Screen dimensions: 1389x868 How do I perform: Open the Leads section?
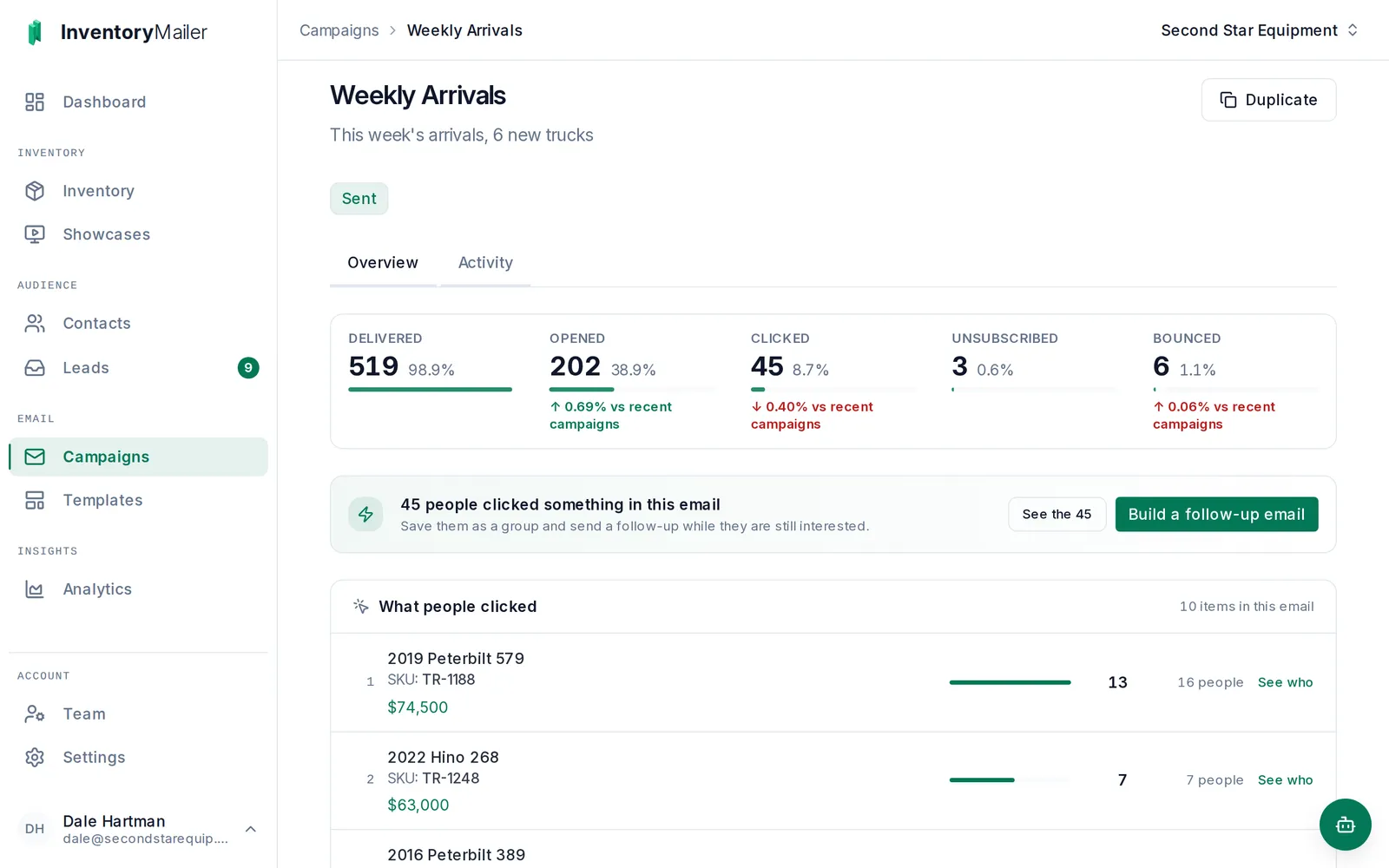(x=138, y=368)
